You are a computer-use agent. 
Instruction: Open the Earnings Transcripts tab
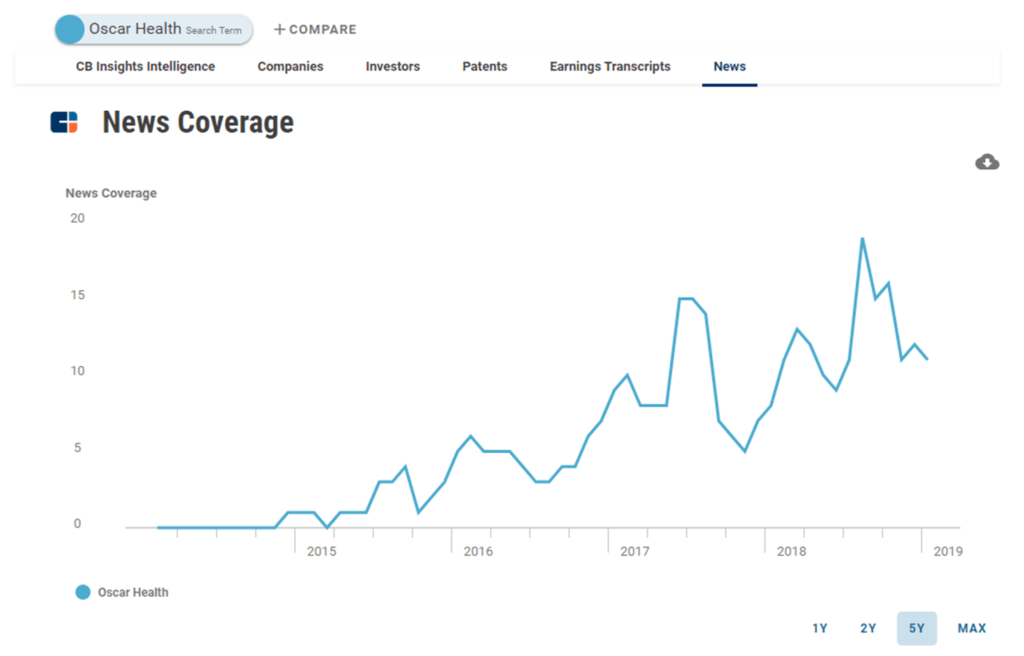pyautogui.click(x=609, y=66)
